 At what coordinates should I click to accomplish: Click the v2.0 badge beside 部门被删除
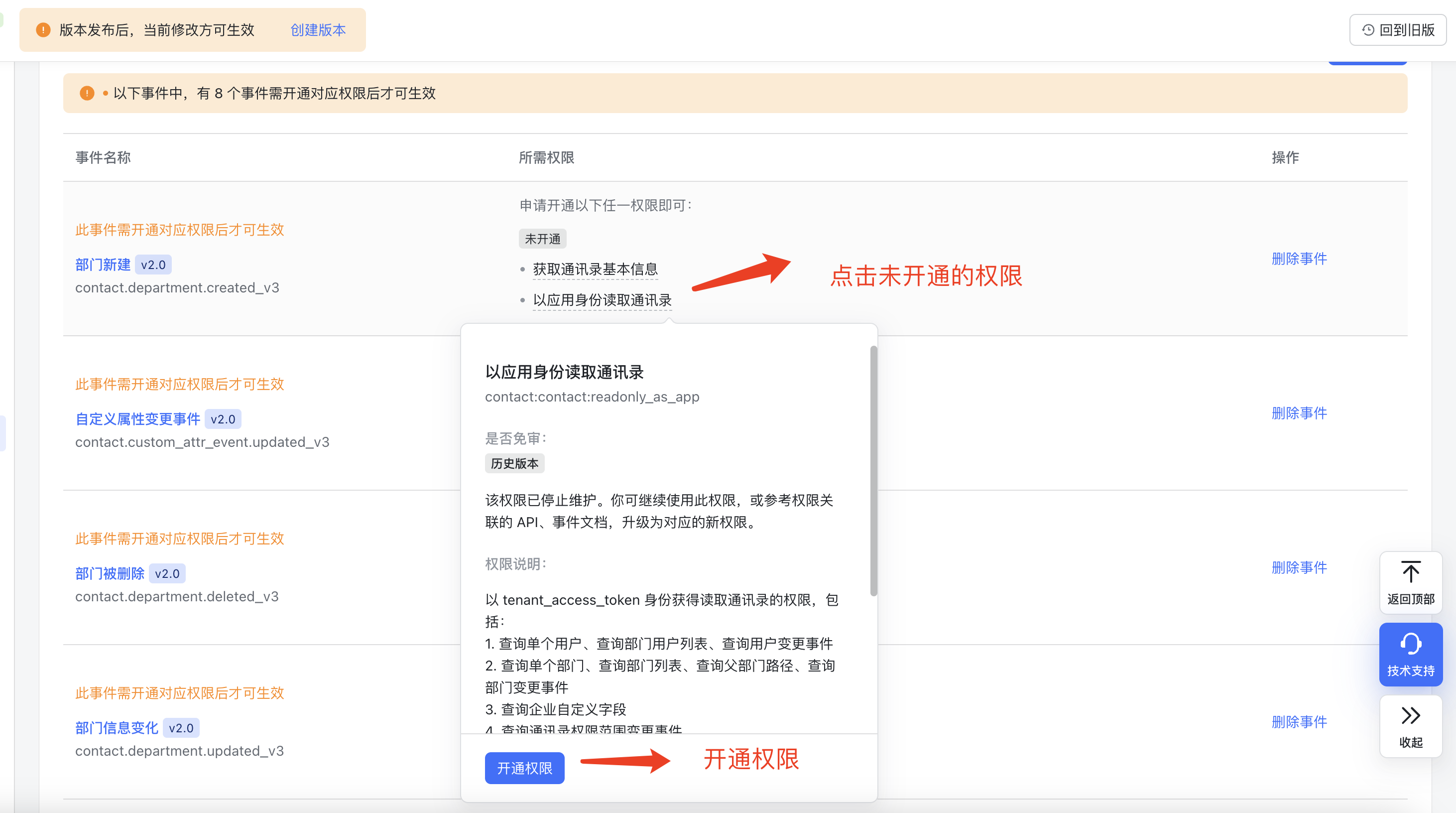click(167, 573)
